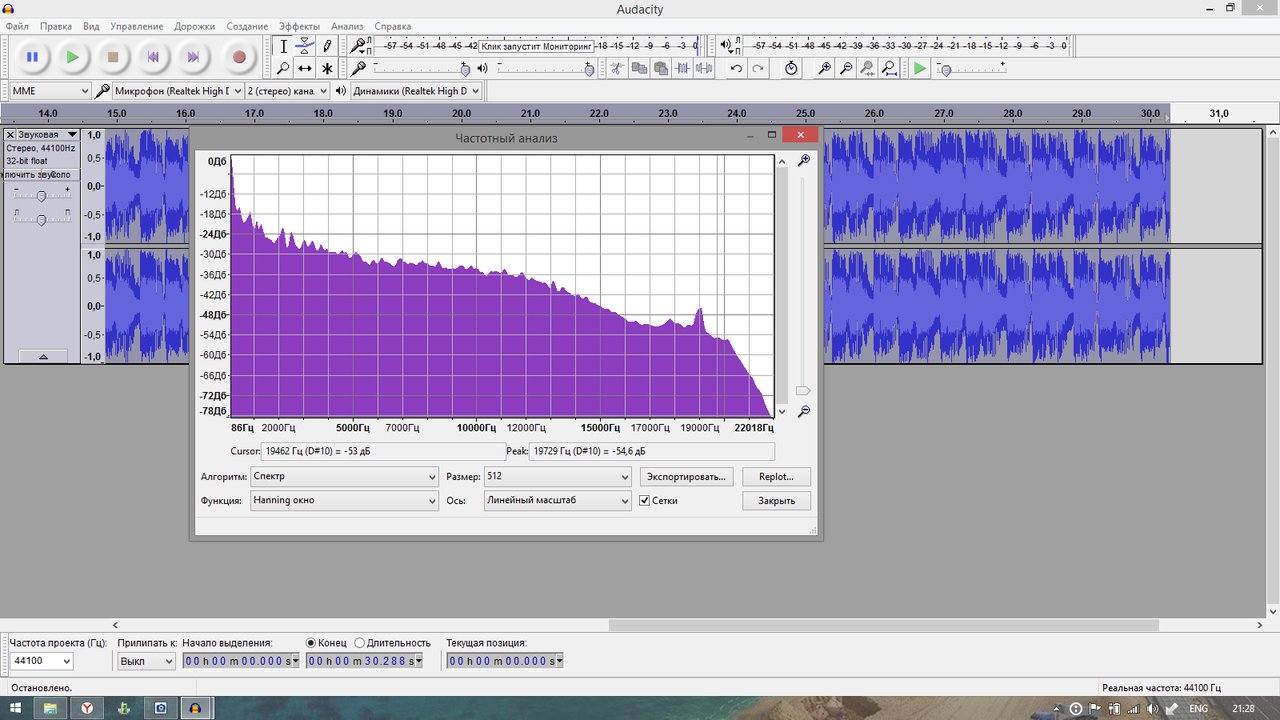Click the Undo arrow icon

(x=737, y=68)
